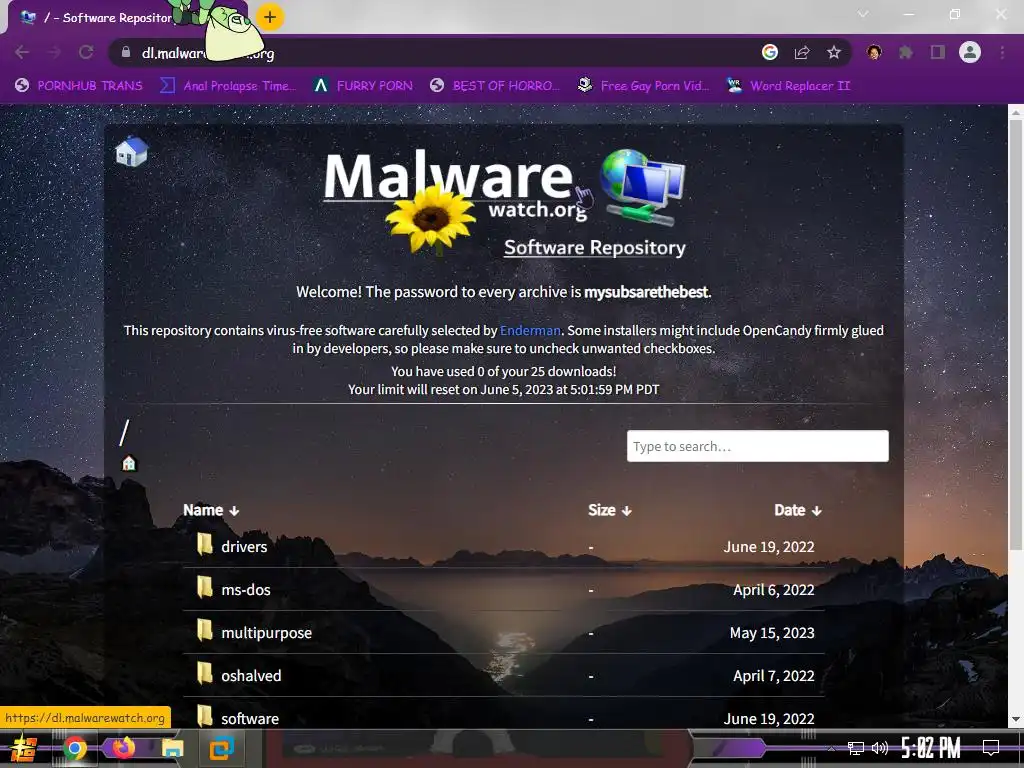Open File Explorer from the taskbar
Image resolution: width=1024 pixels, height=768 pixels.
pyautogui.click(x=172, y=748)
